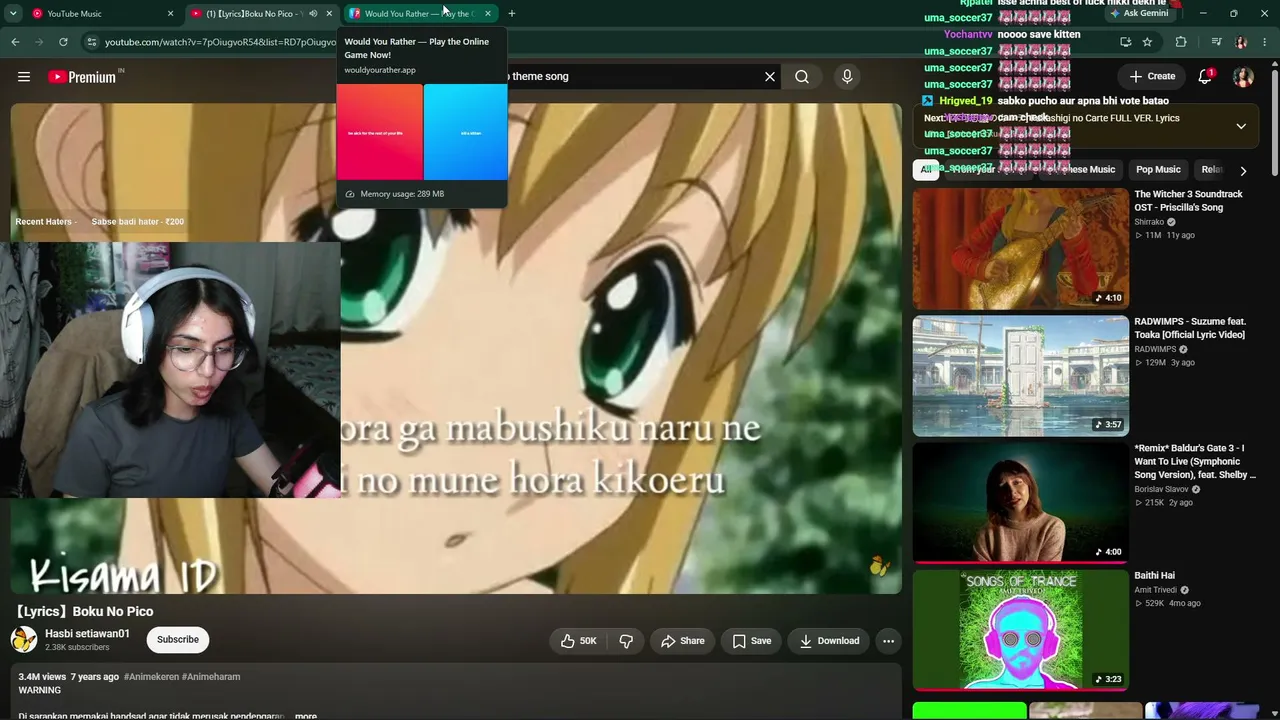The height and width of the screenshot is (720, 1280).
Task: Save the video to a playlist
Action: [x=751, y=641]
